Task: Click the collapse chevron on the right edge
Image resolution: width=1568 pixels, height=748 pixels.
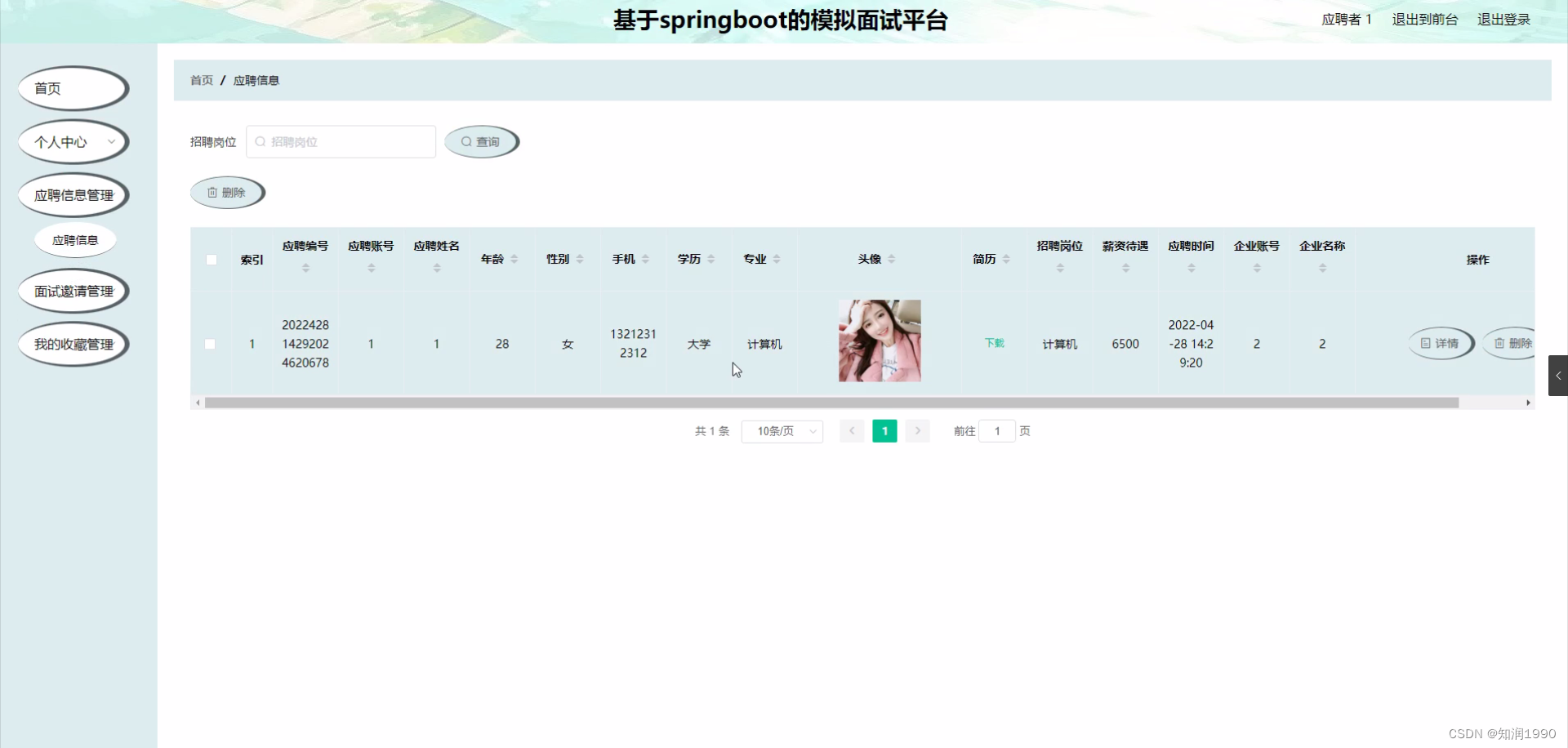Action: [1560, 376]
